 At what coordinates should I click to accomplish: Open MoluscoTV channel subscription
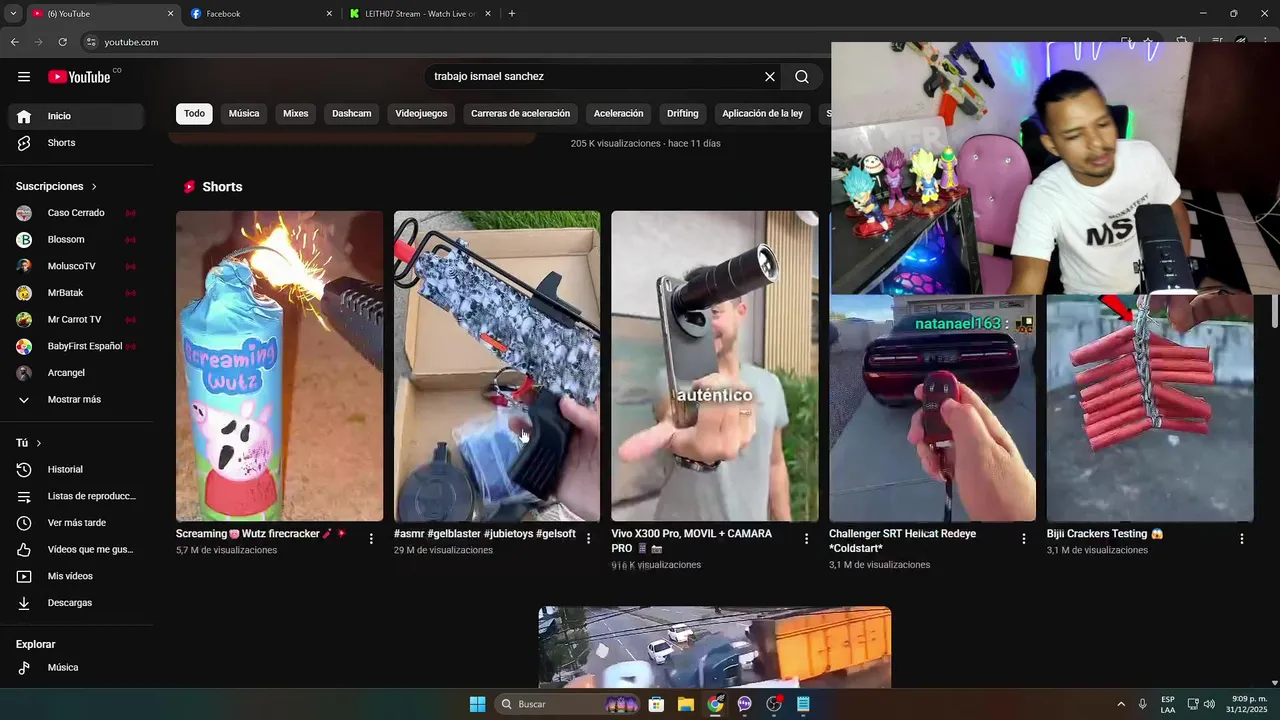pos(77,266)
